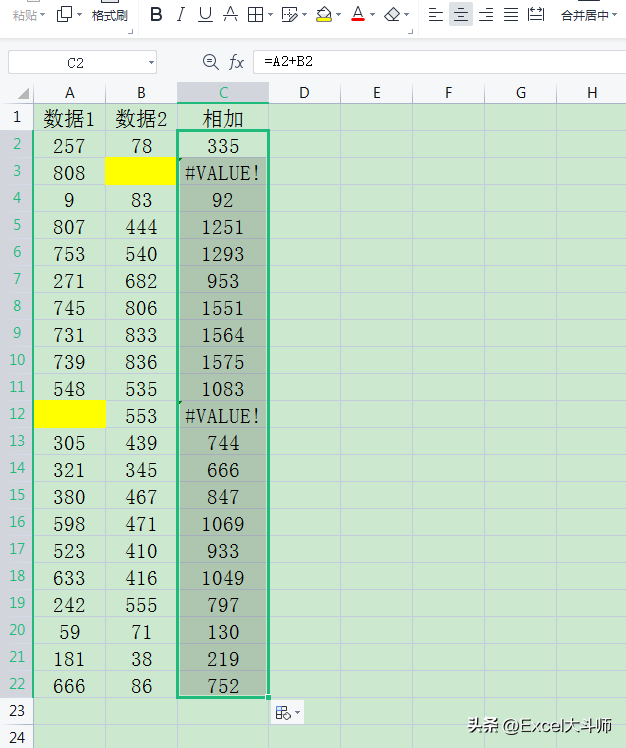Click the yellow empty cell B3
The image size is (626, 748).
pyautogui.click(x=141, y=171)
